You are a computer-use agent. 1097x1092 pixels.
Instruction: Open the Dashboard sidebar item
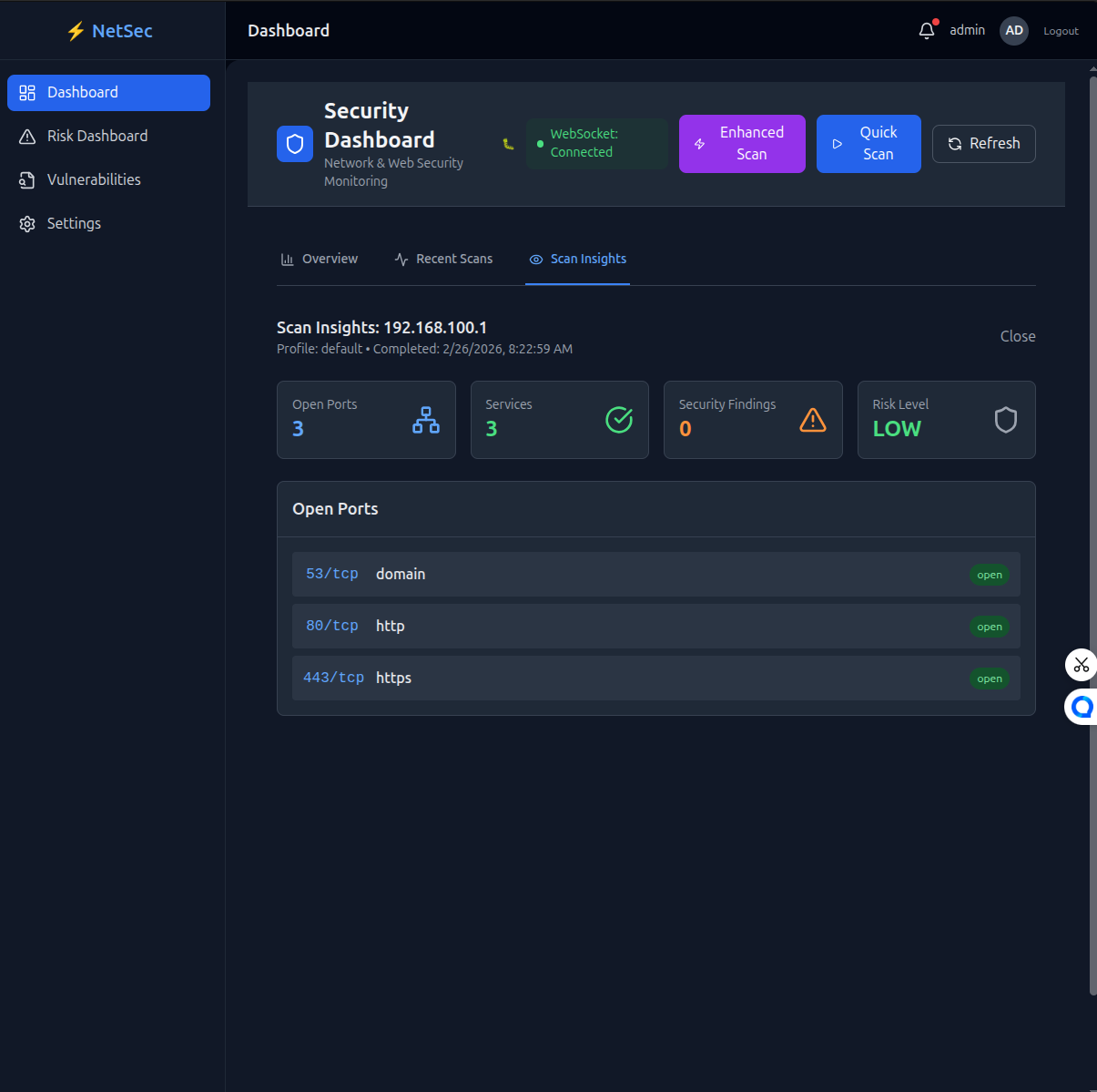click(108, 93)
